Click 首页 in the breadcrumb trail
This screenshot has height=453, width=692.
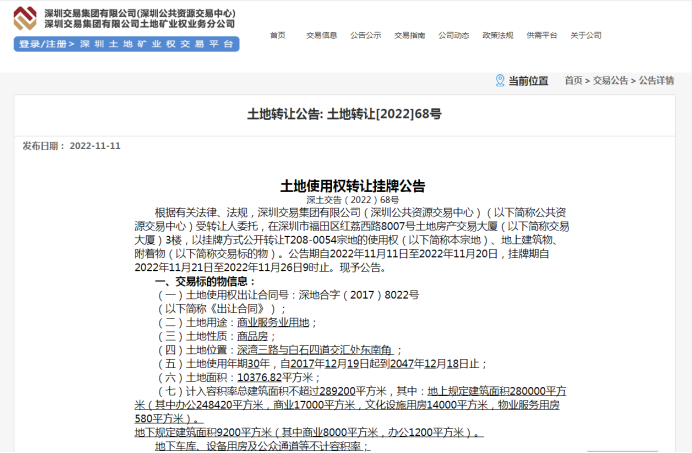click(573, 80)
